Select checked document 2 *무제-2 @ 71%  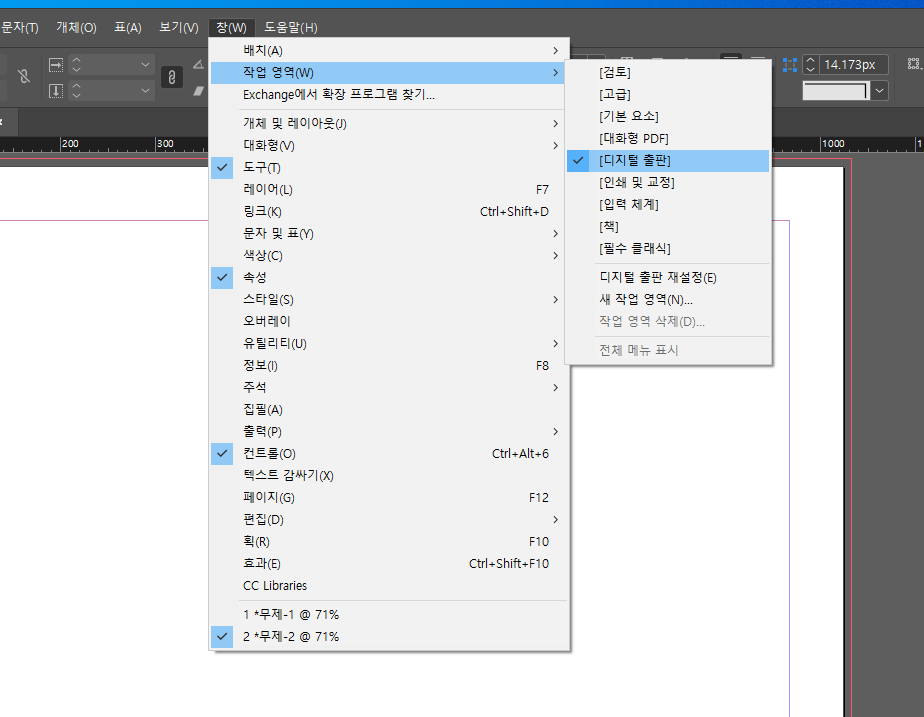(x=387, y=636)
